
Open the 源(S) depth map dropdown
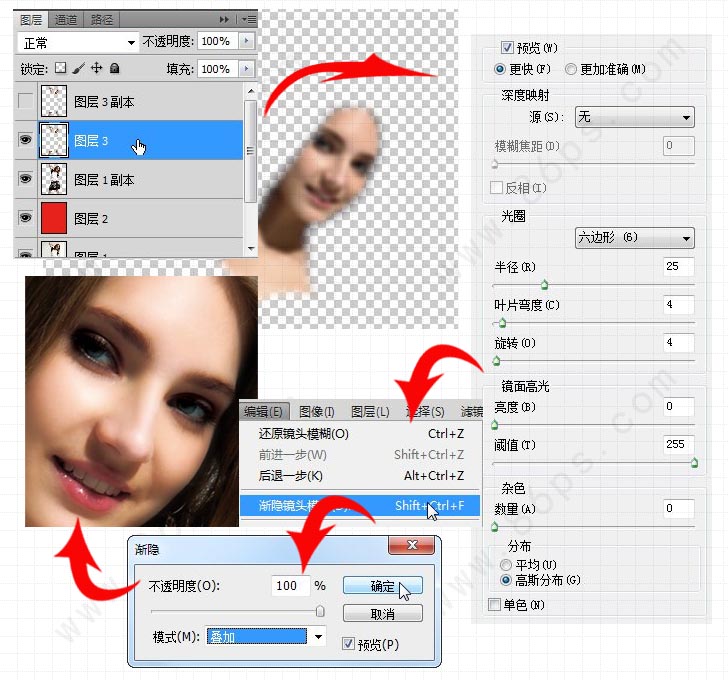[634, 117]
